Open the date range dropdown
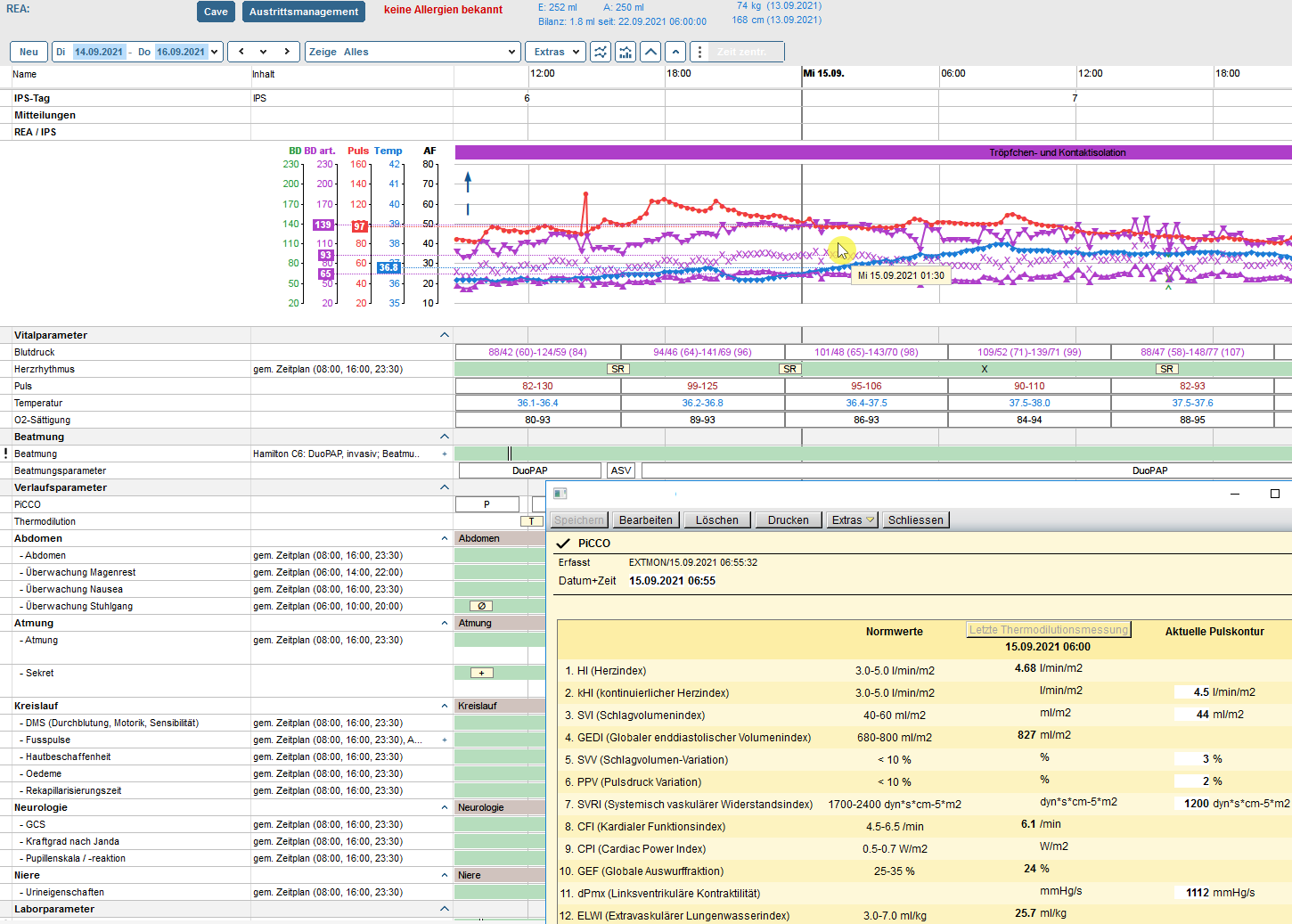The image size is (1292, 924). 214,52
